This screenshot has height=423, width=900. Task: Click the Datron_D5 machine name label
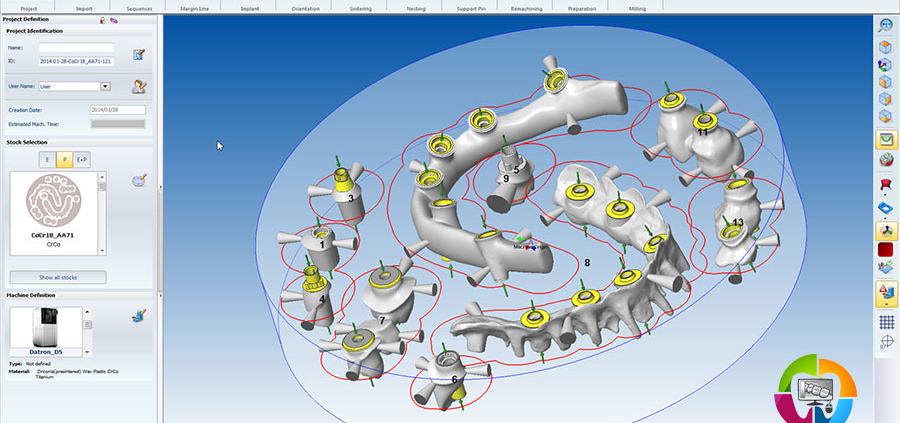[45, 352]
